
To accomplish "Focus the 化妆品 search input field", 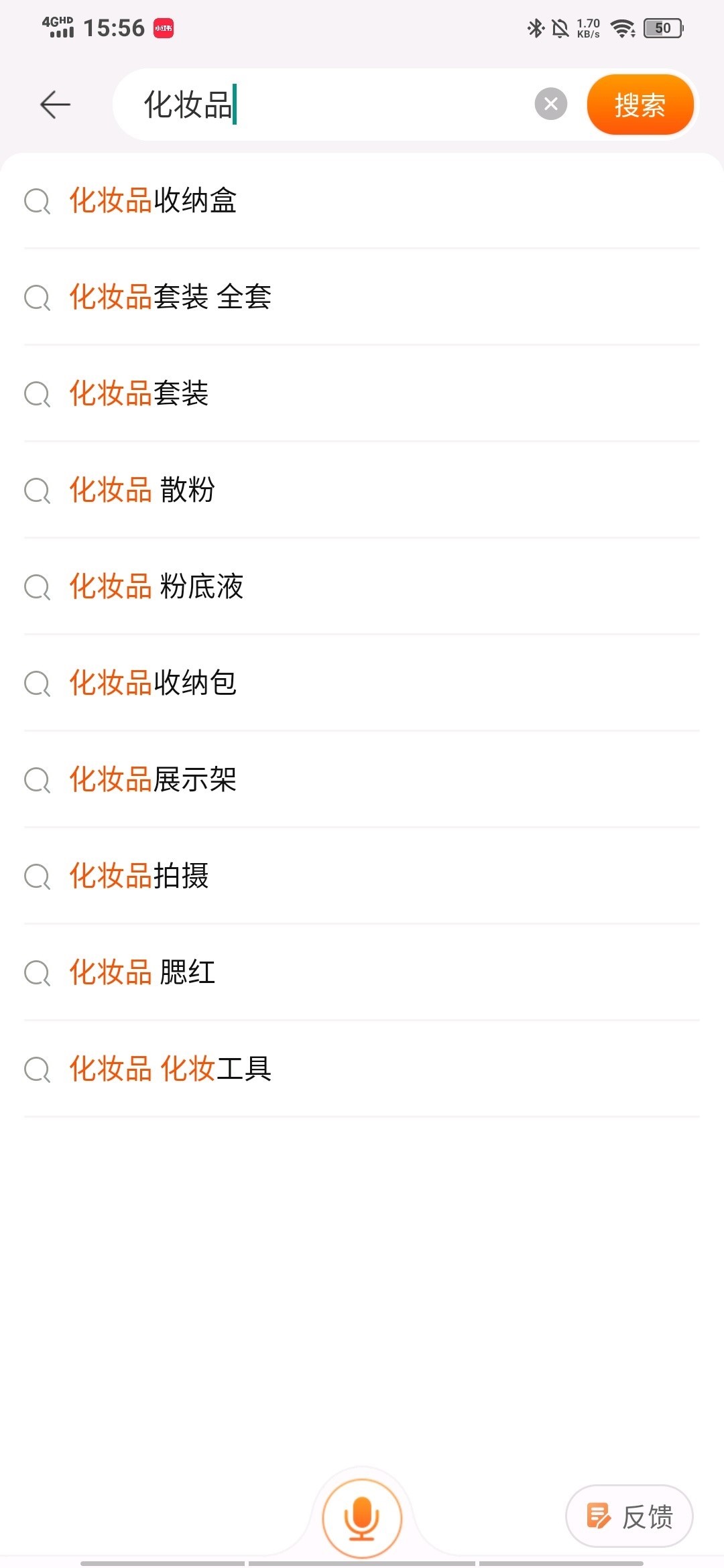I will pyautogui.click(x=335, y=105).
